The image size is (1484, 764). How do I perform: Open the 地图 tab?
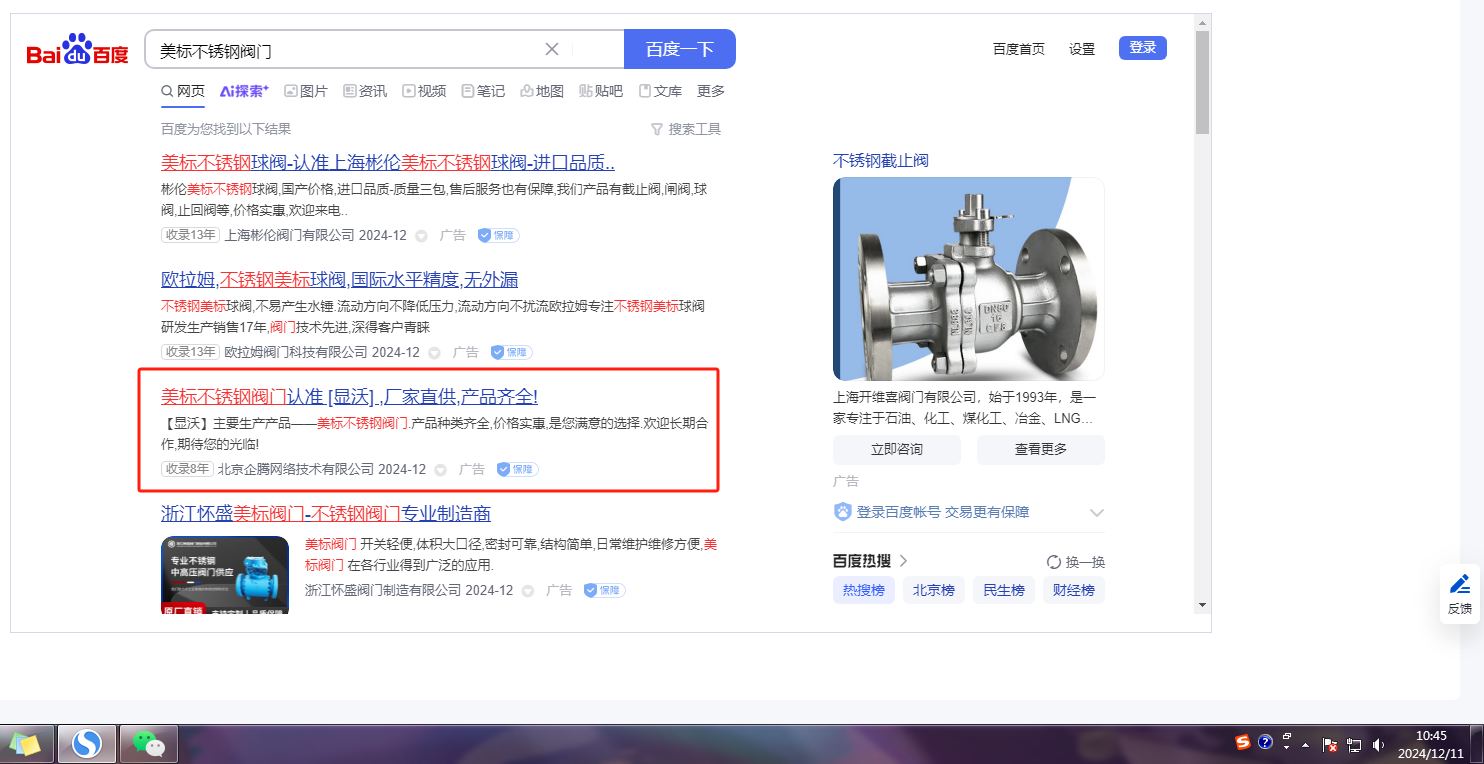pos(542,91)
